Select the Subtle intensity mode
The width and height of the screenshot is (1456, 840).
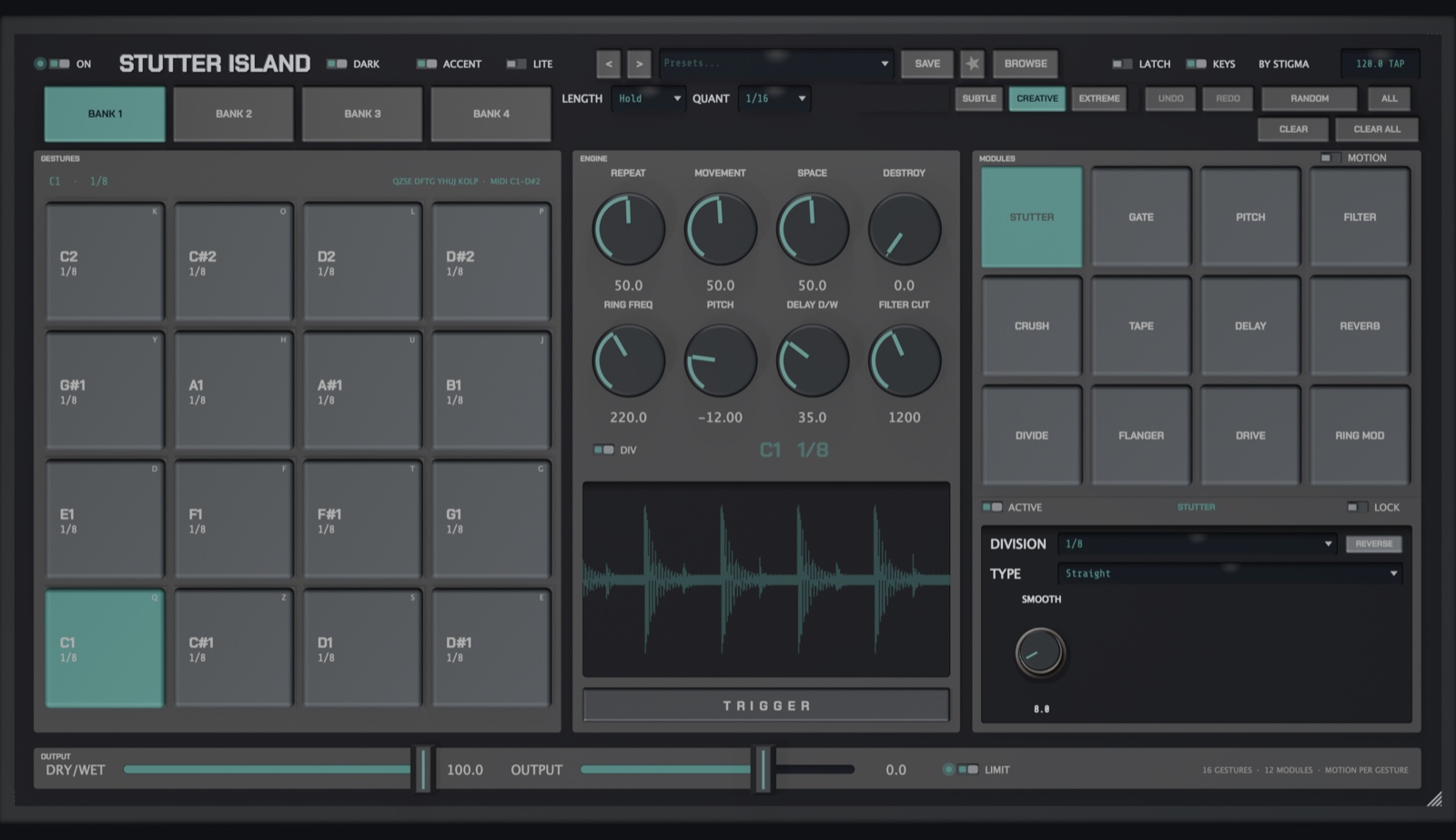[979, 98]
